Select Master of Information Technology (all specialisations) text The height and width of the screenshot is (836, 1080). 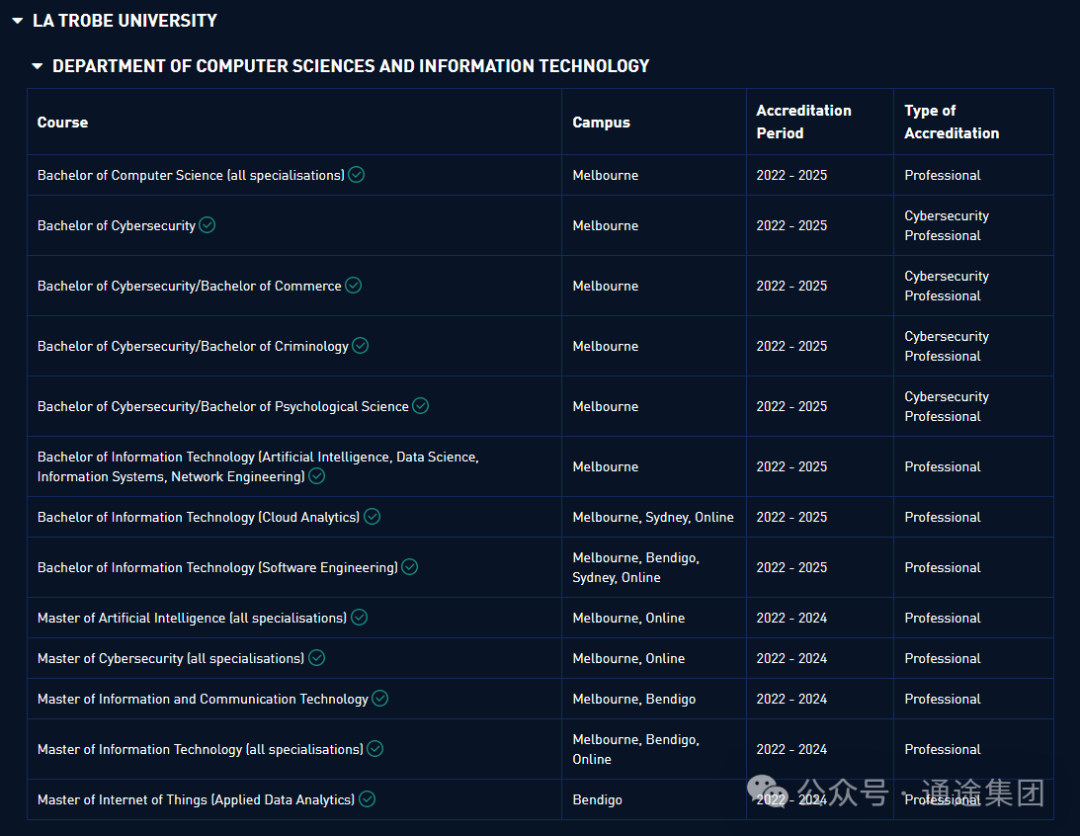point(200,749)
